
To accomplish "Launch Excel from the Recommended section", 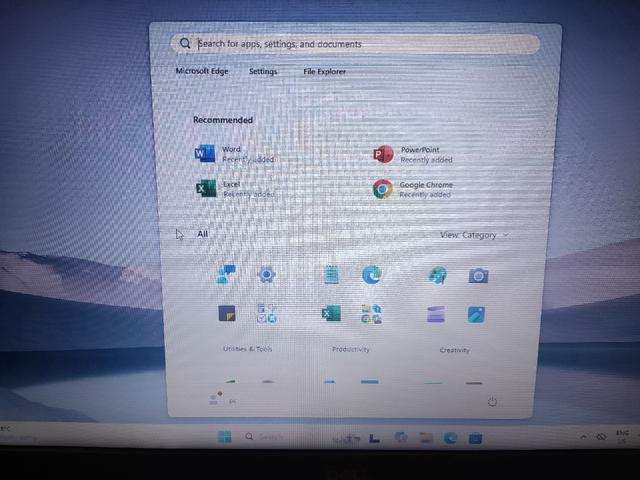I will coord(236,189).
